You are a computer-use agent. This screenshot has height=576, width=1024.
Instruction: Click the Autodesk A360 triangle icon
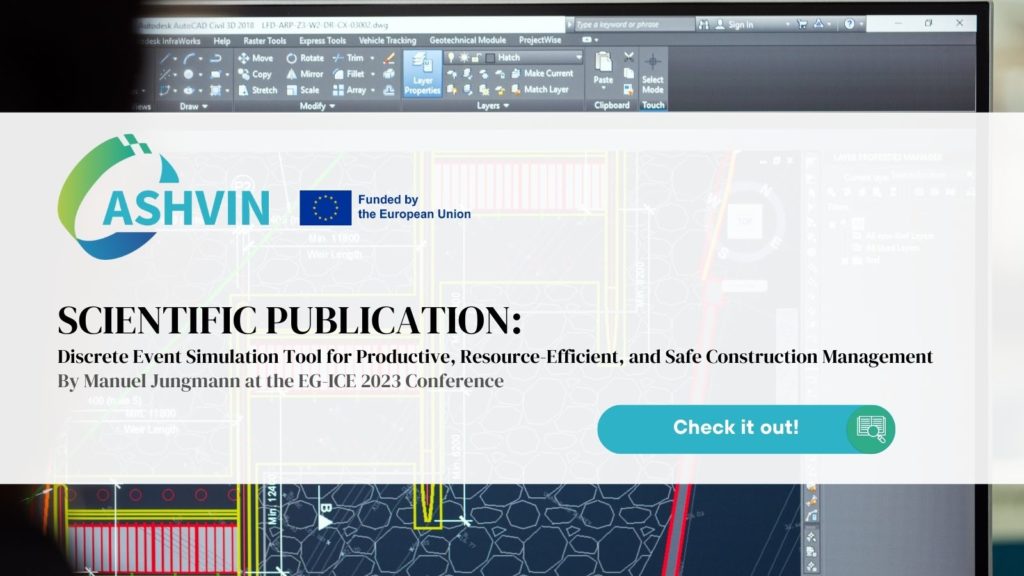pos(819,24)
